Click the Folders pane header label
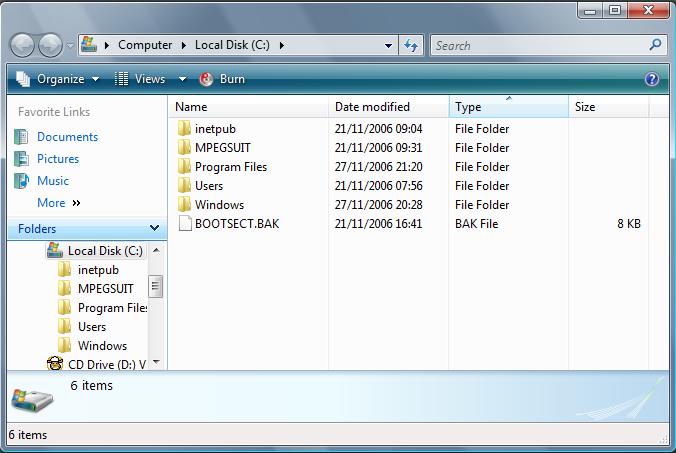The width and height of the screenshot is (676, 453). [37, 229]
